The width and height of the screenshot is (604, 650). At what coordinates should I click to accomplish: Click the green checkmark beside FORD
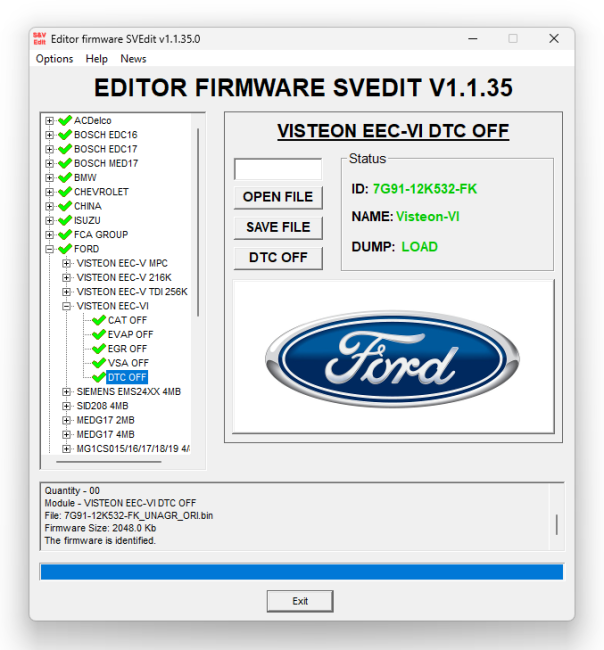pos(65,249)
